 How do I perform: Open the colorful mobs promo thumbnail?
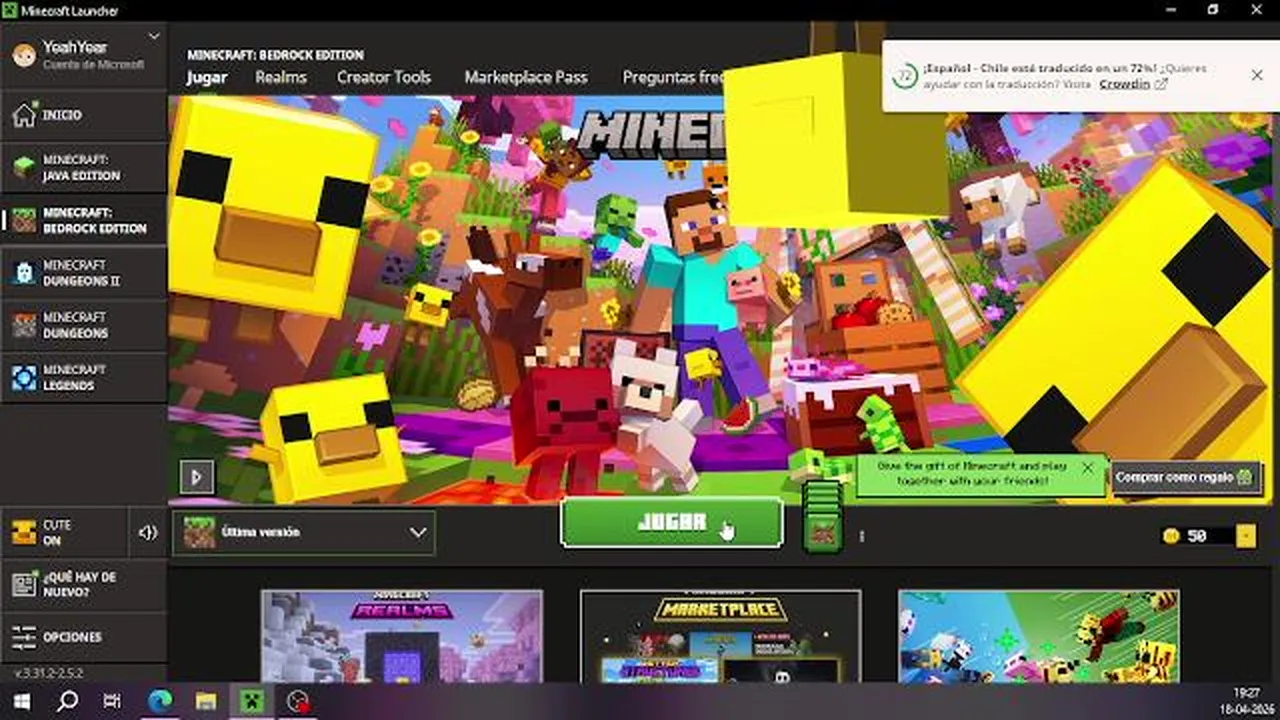tap(1038, 637)
